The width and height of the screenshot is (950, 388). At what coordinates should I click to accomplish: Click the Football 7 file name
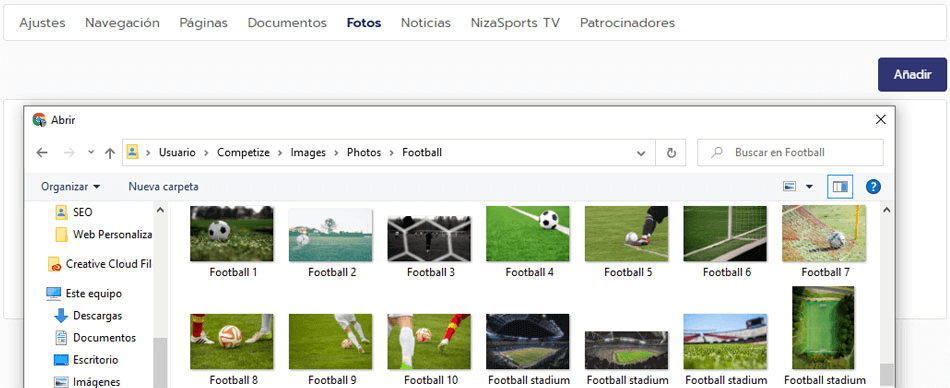[x=825, y=273]
